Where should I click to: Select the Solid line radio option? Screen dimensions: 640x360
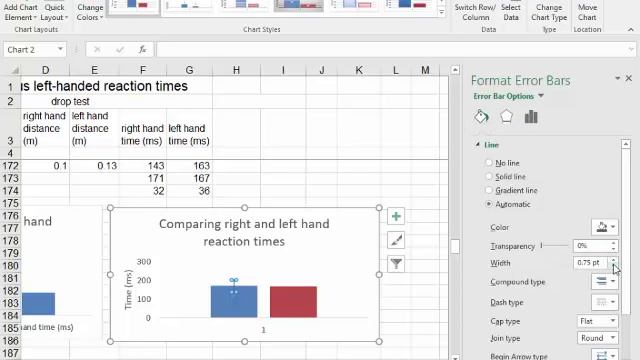coord(489,176)
